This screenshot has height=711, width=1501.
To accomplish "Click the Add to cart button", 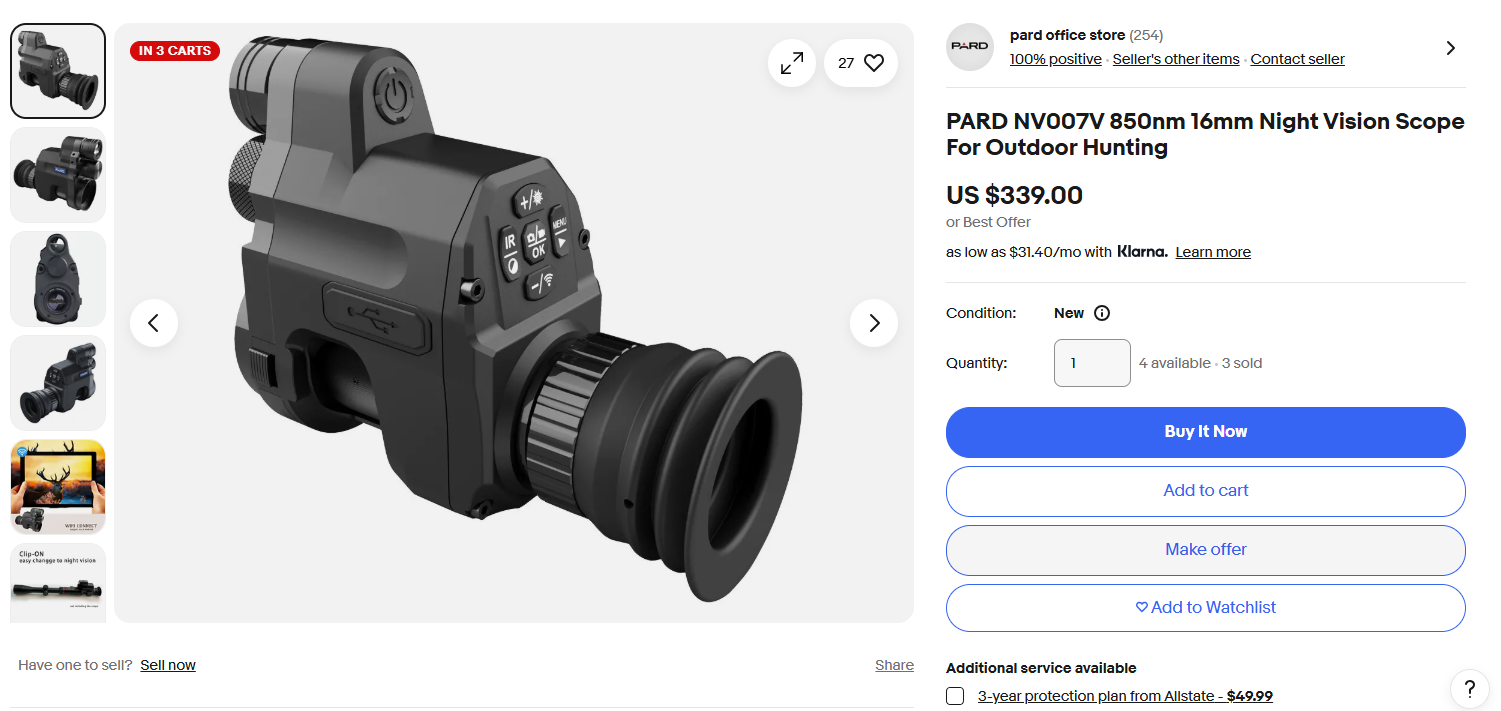I will [1206, 491].
